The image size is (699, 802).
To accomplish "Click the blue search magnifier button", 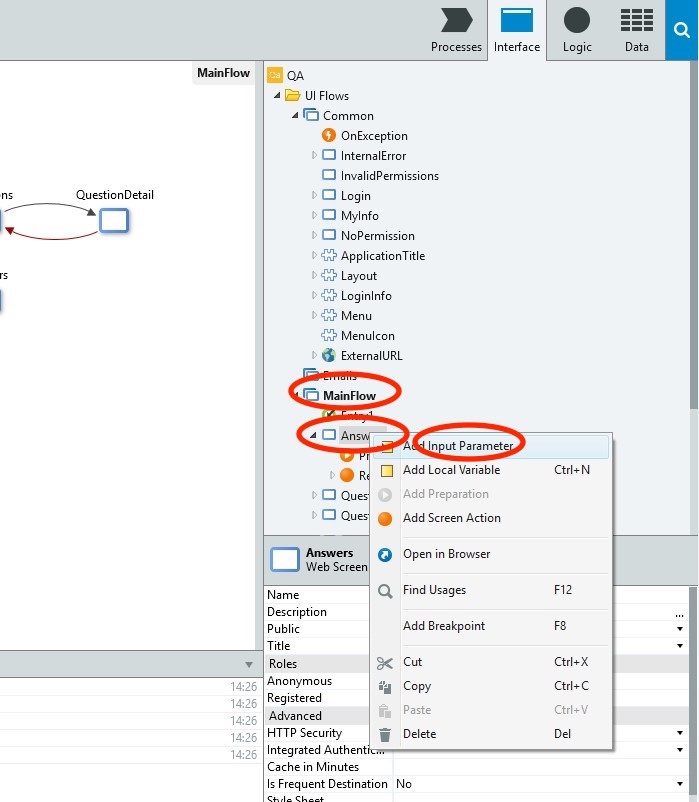I will [682, 30].
